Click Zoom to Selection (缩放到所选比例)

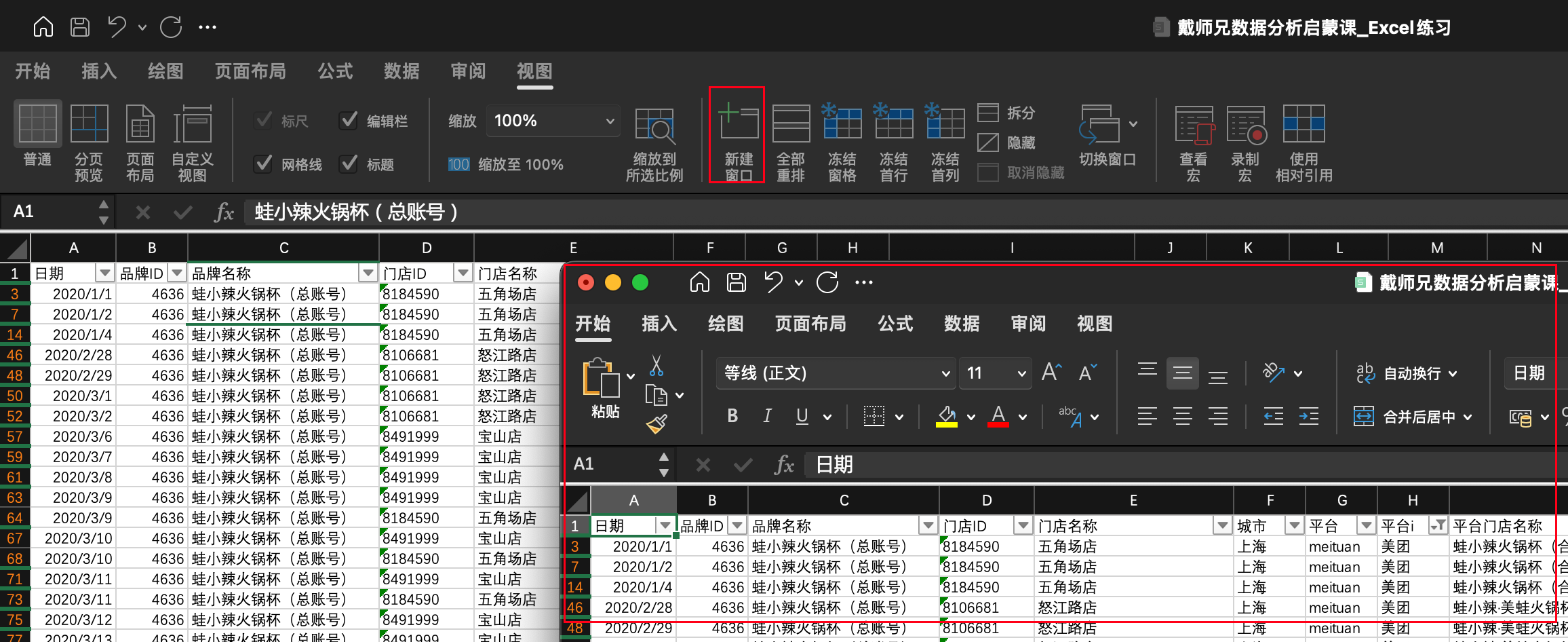tap(654, 144)
